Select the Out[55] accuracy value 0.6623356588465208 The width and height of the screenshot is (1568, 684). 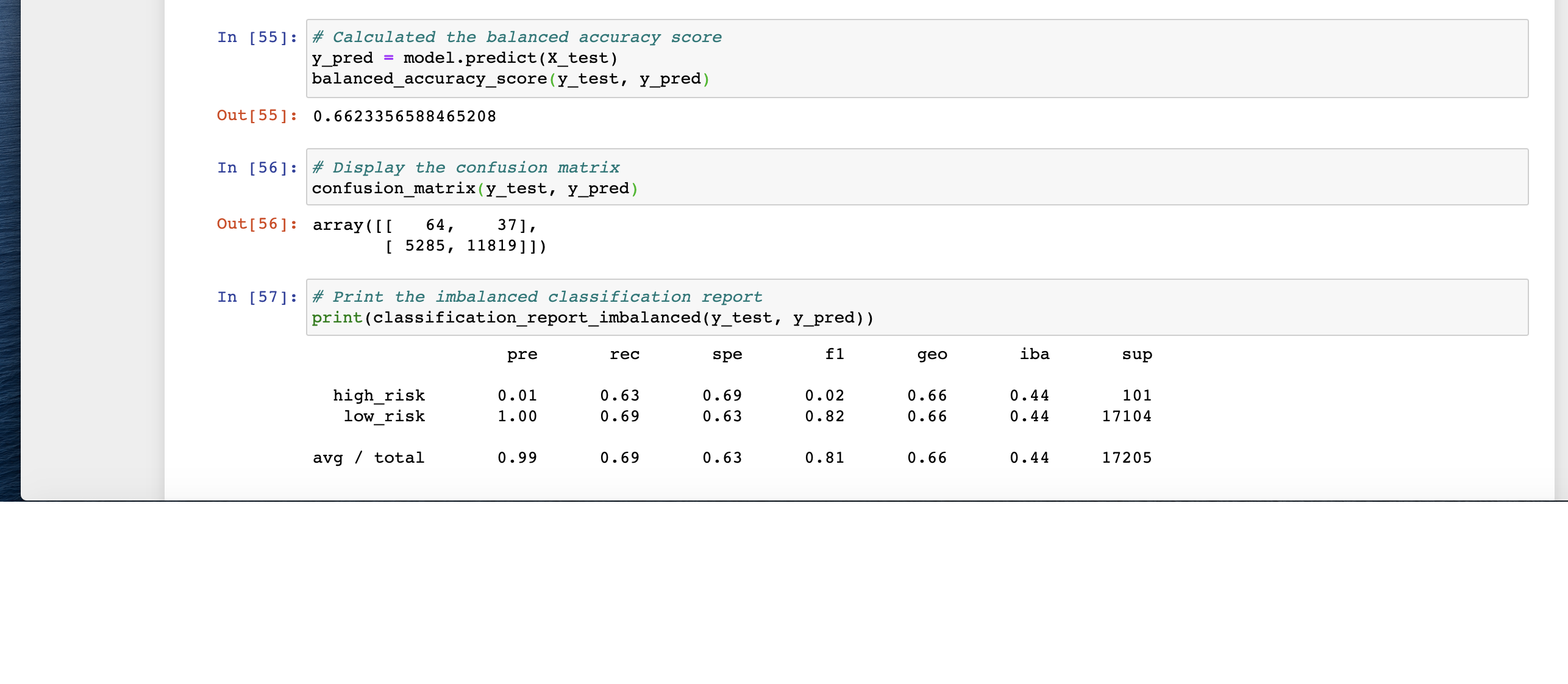(404, 116)
